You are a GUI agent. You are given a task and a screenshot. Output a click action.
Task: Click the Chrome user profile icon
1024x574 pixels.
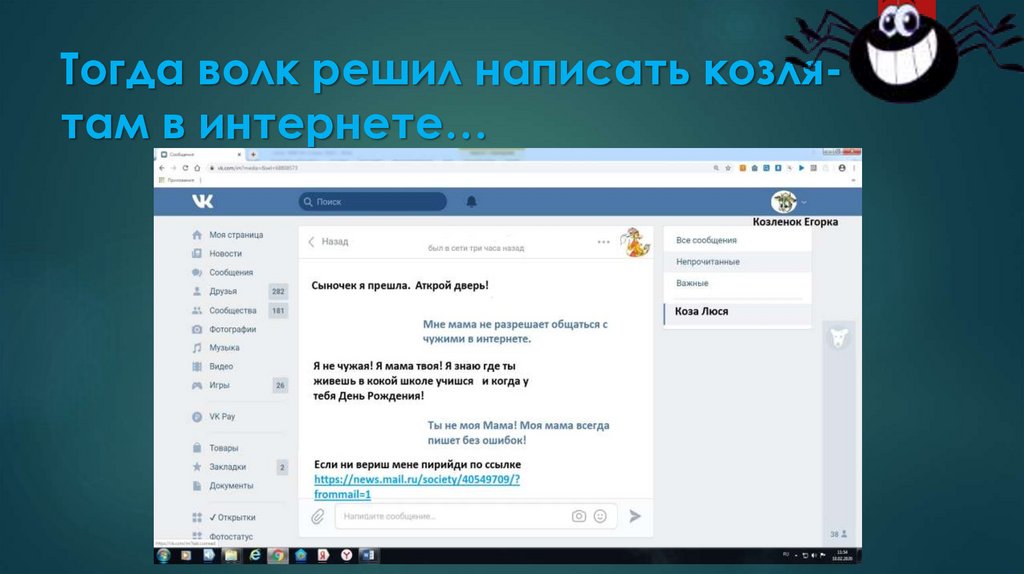842,168
